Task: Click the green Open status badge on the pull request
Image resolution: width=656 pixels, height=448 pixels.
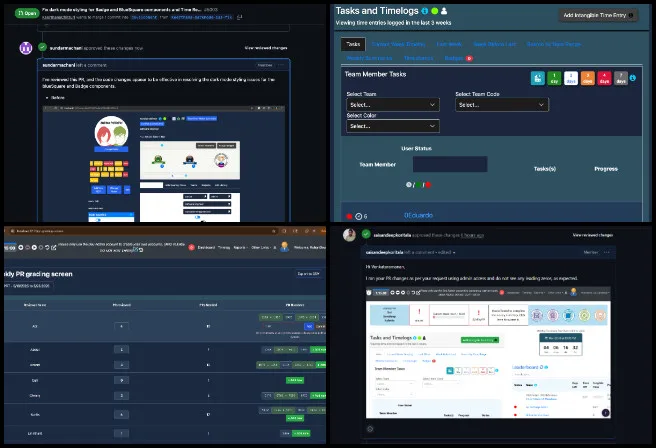Action: pyautogui.click(x=27, y=13)
